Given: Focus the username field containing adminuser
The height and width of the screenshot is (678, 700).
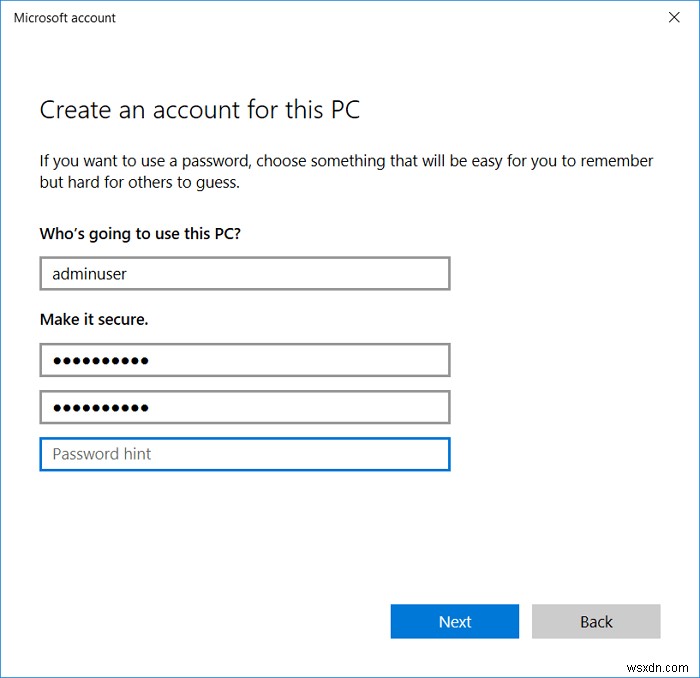Looking at the screenshot, I should point(300,273).
